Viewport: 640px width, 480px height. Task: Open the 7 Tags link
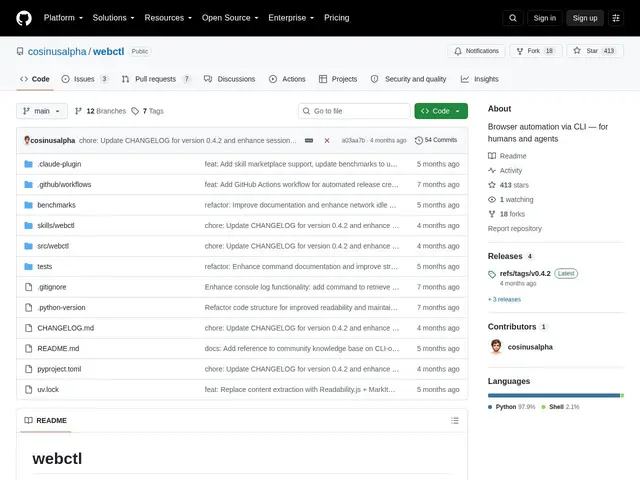pyautogui.click(x=147, y=111)
